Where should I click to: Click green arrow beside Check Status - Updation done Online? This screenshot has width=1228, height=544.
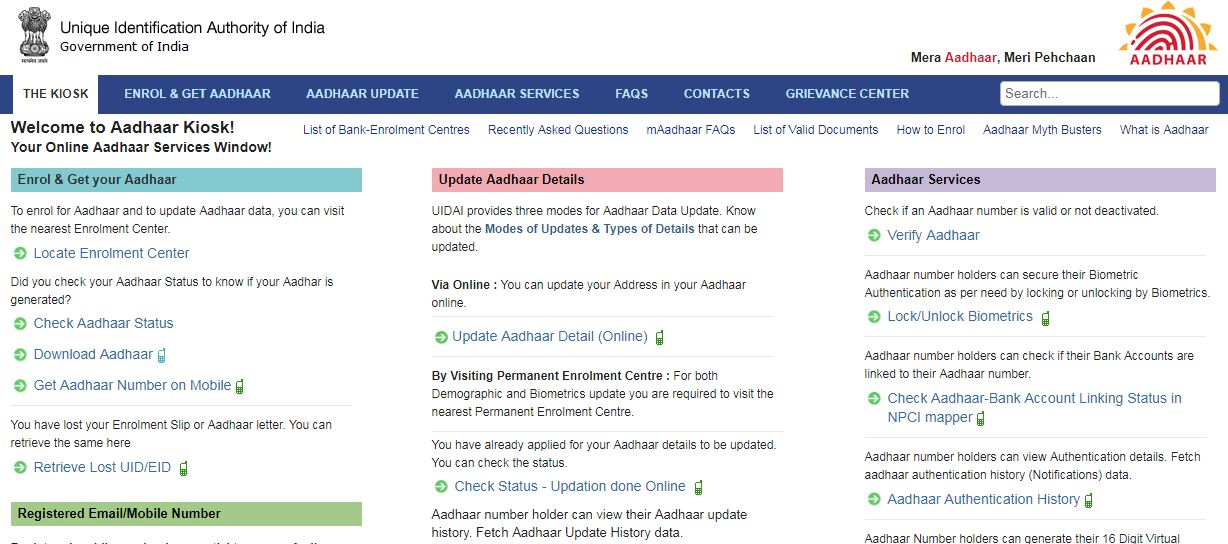pos(441,487)
